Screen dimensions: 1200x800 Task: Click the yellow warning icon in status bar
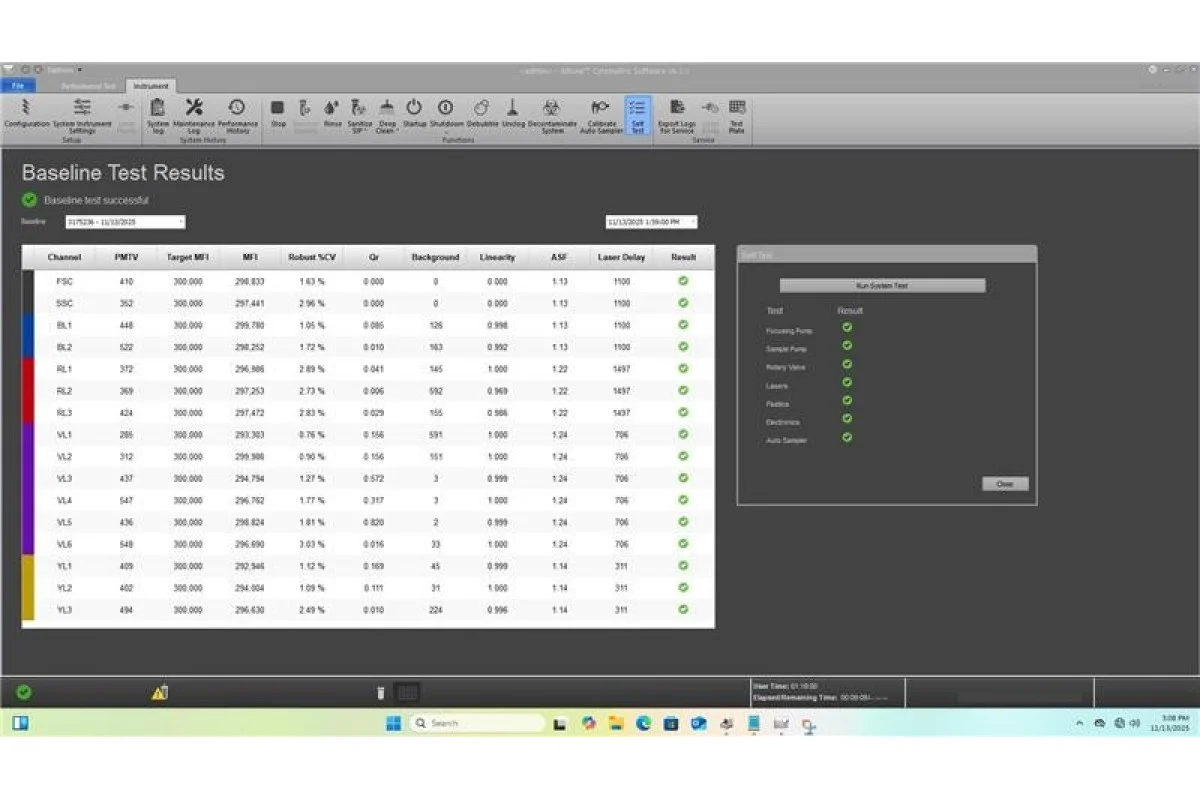pos(159,692)
